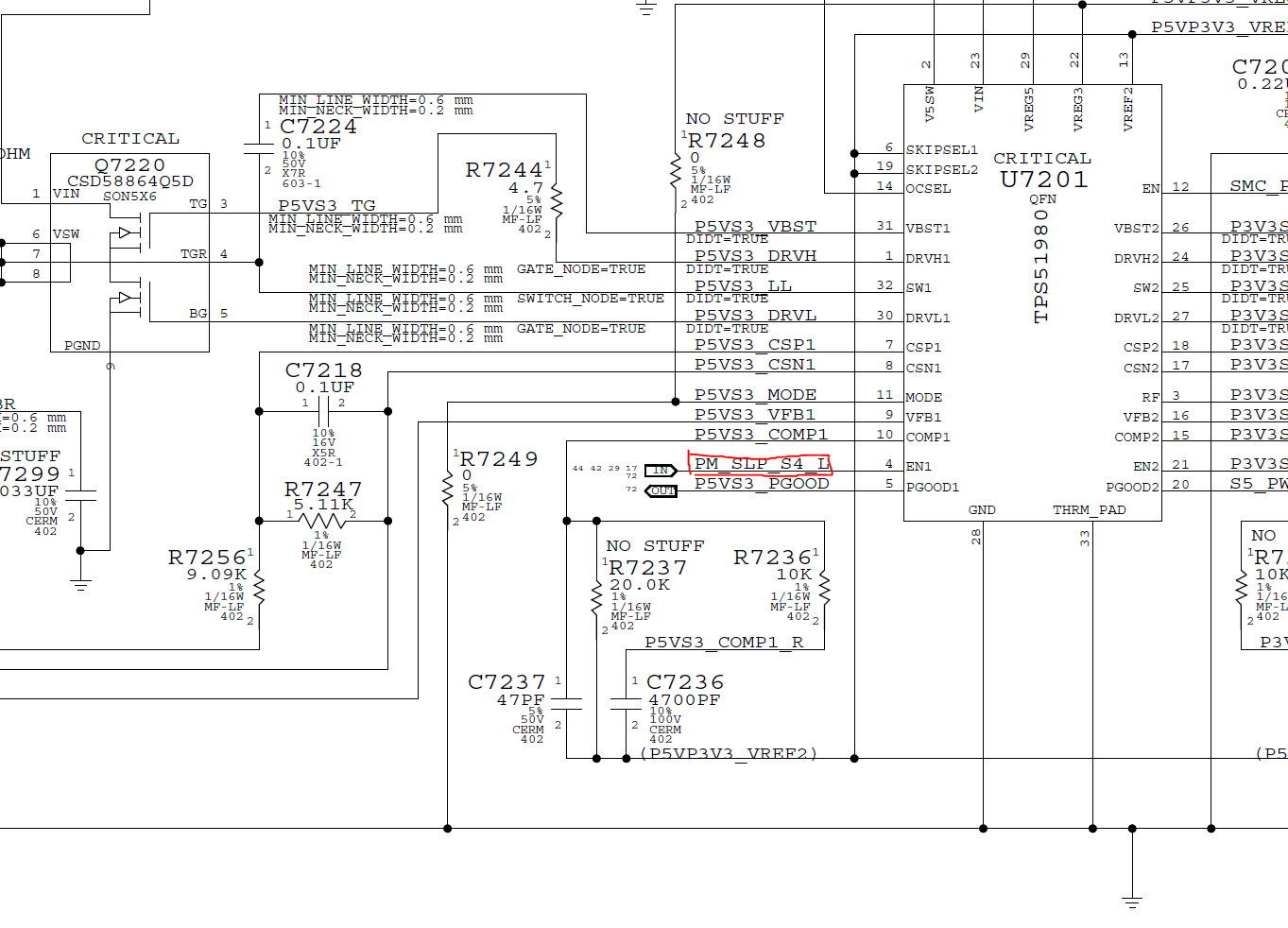Click the R7249 resistor symbol
Screen dimensions: 1288x928
(447, 489)
